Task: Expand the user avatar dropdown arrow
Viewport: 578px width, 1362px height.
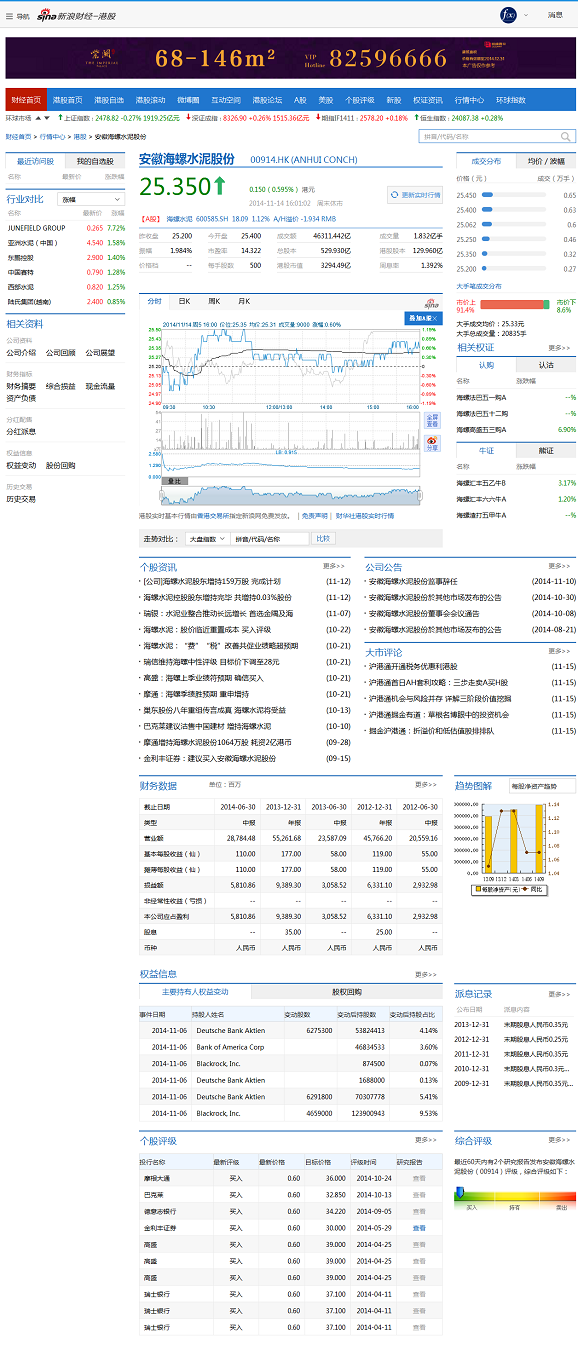Action: 525,16
